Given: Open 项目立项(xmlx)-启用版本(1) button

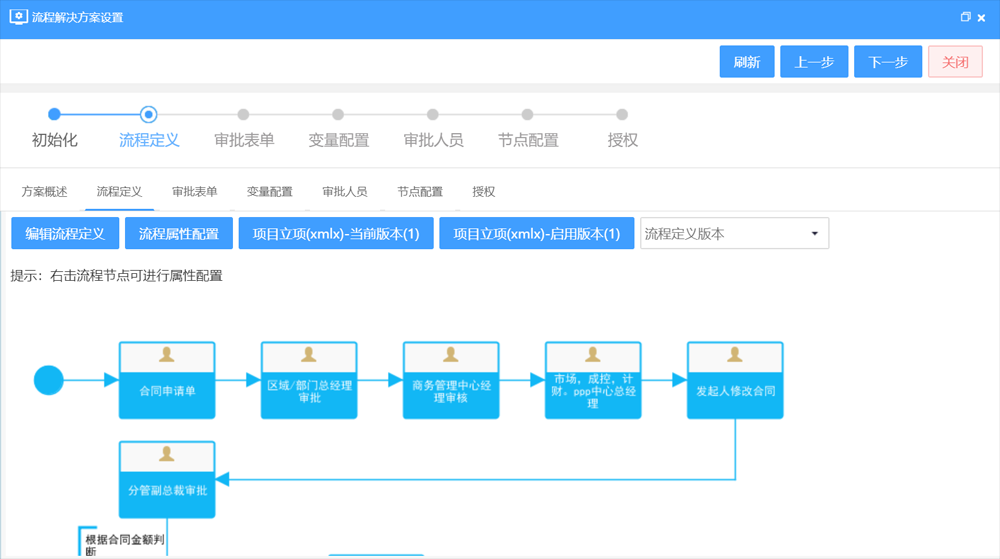Looking at the screenshot, I should click(536, 234).
